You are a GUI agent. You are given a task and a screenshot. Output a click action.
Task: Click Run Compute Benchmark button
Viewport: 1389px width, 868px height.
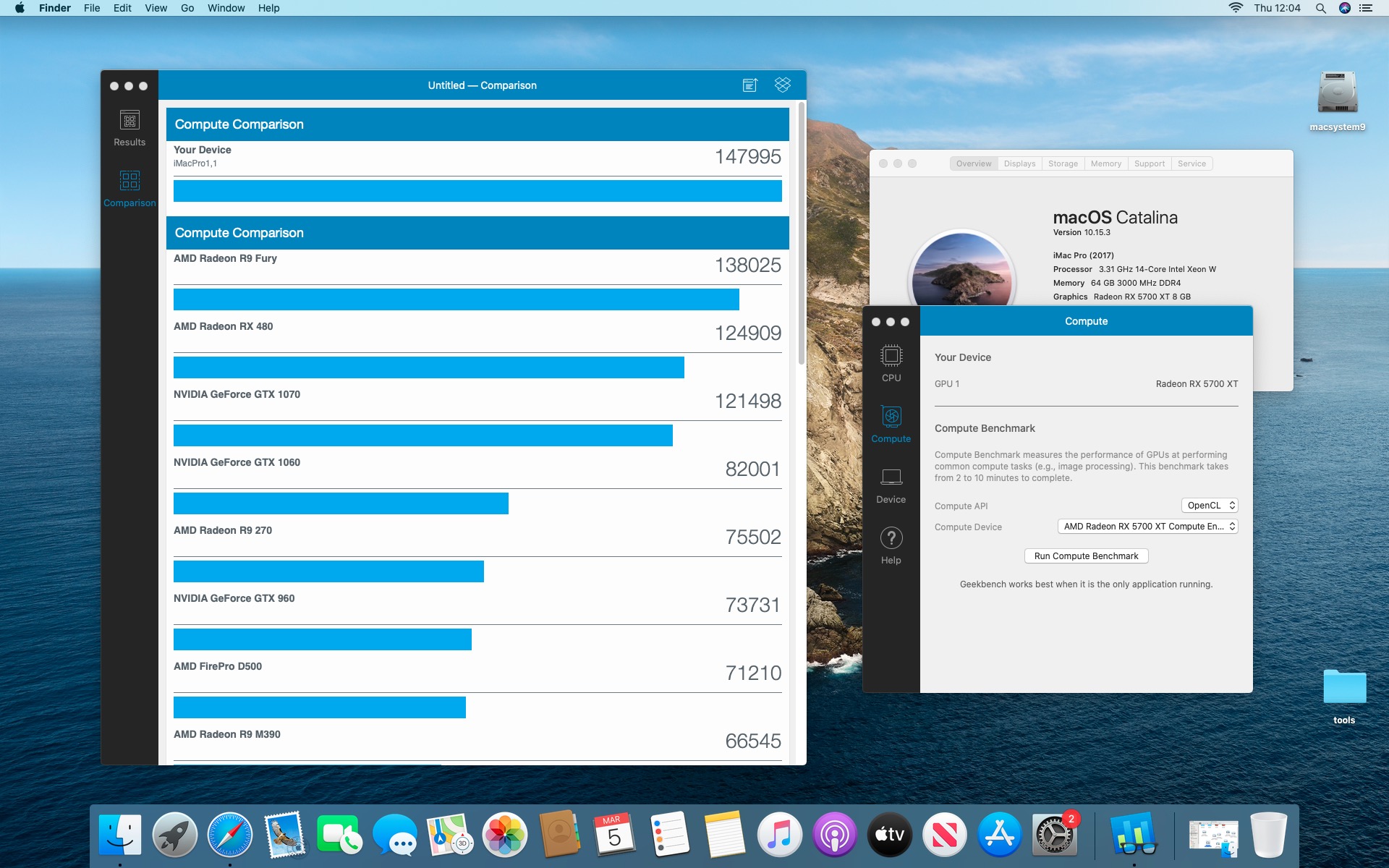(1086, 556)
